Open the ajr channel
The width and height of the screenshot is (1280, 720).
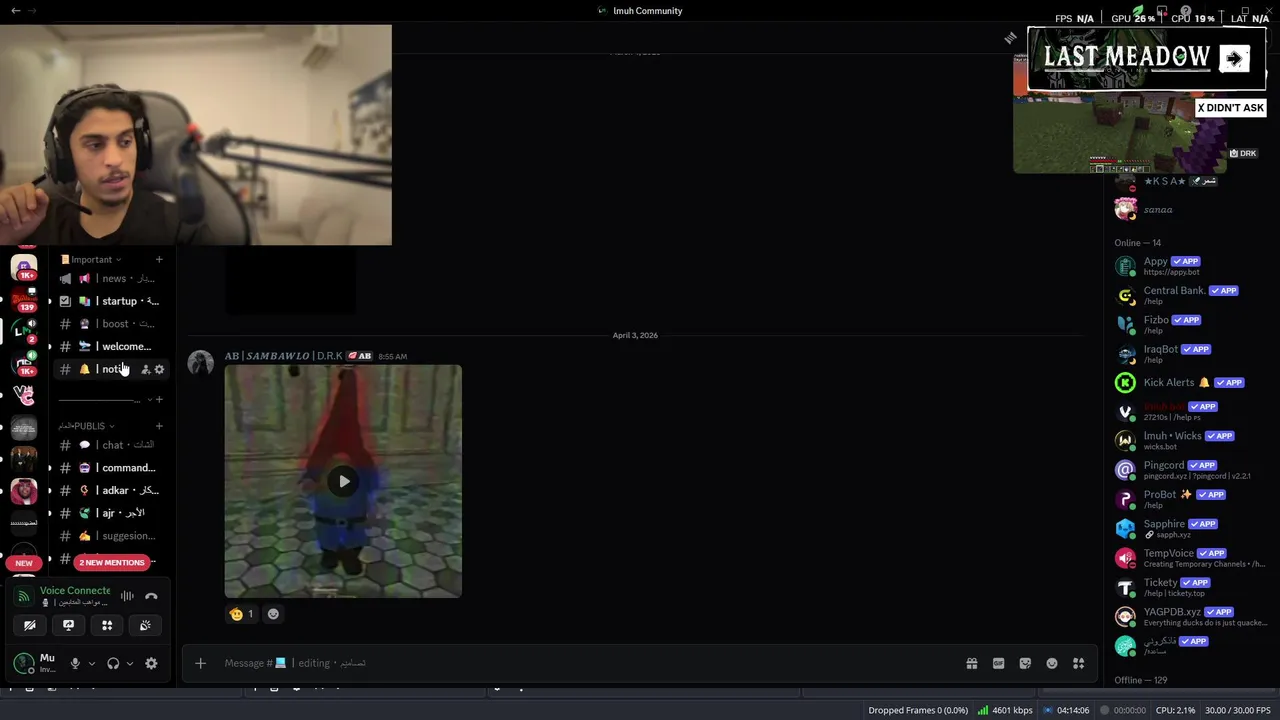coord(112,513)
